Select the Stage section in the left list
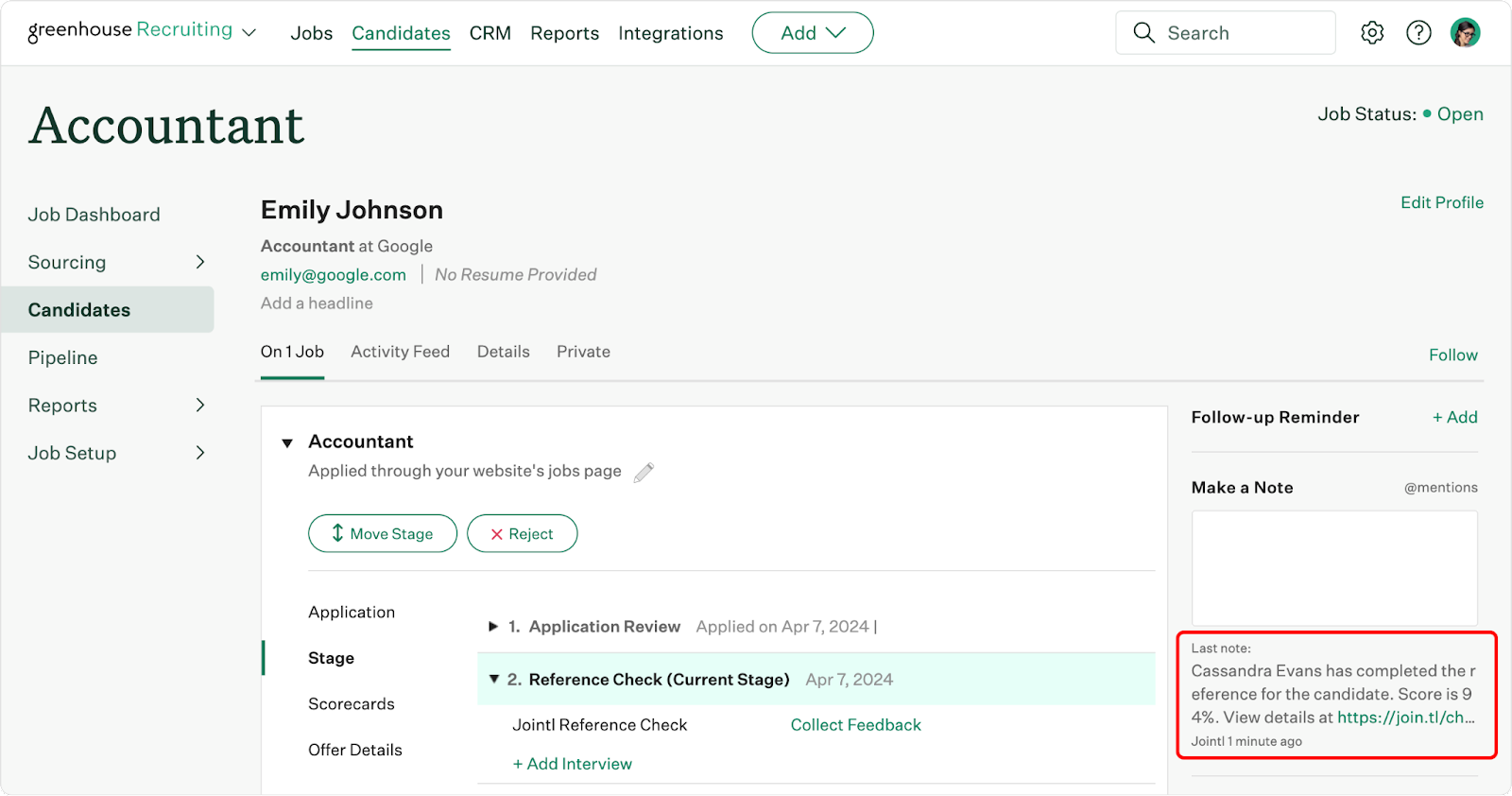 coord(331,658)
